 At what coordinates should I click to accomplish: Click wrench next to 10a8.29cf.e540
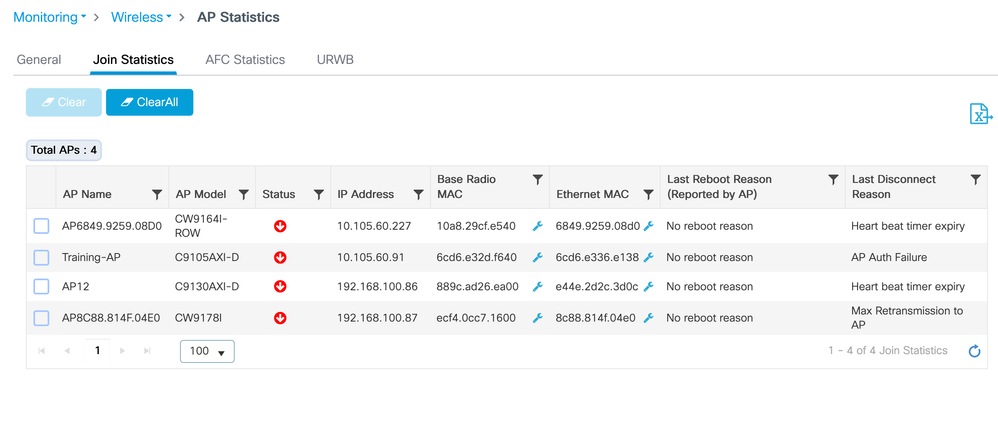point(537,226)
